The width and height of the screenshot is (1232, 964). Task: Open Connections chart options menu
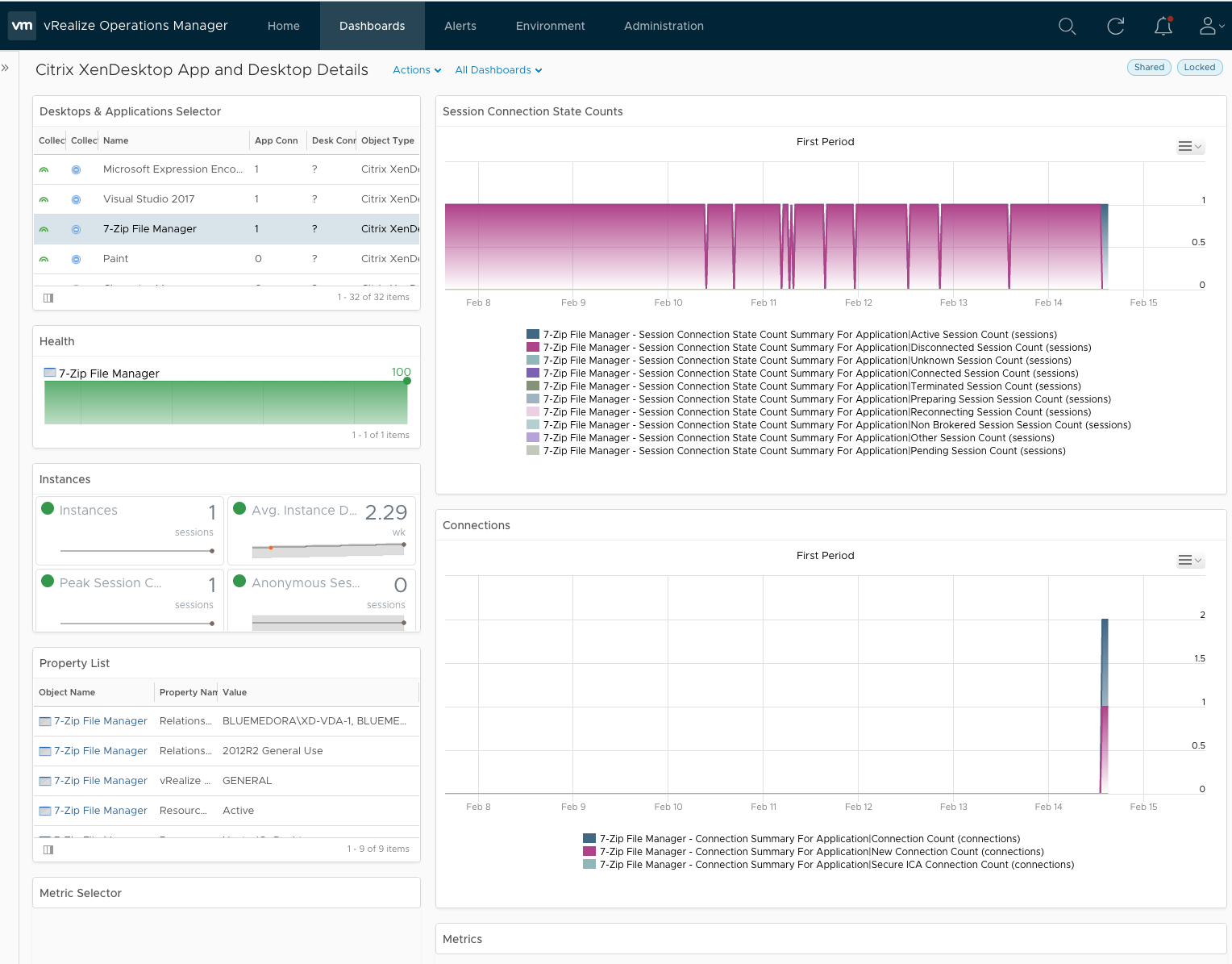tap(1190, 561)
